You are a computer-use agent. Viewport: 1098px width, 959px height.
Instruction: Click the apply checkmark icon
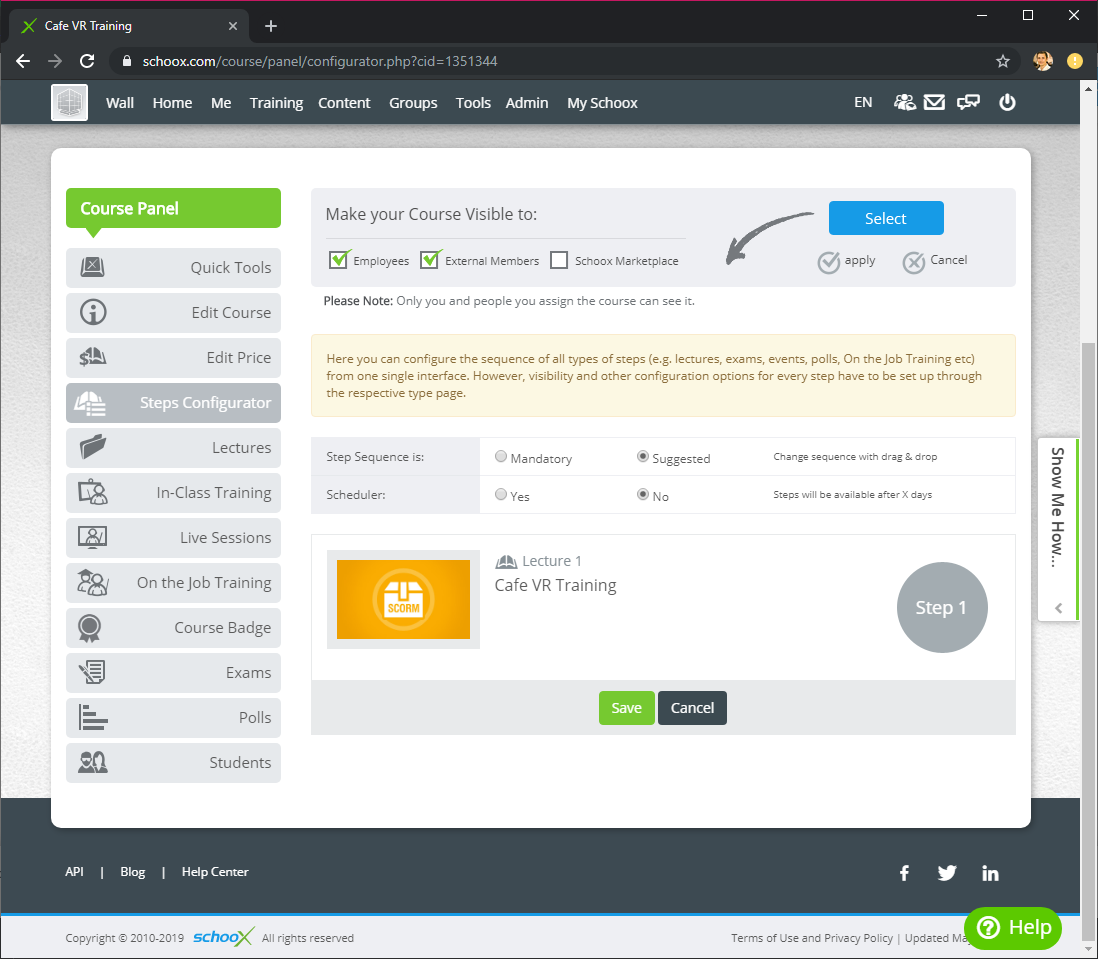point(828,262)
